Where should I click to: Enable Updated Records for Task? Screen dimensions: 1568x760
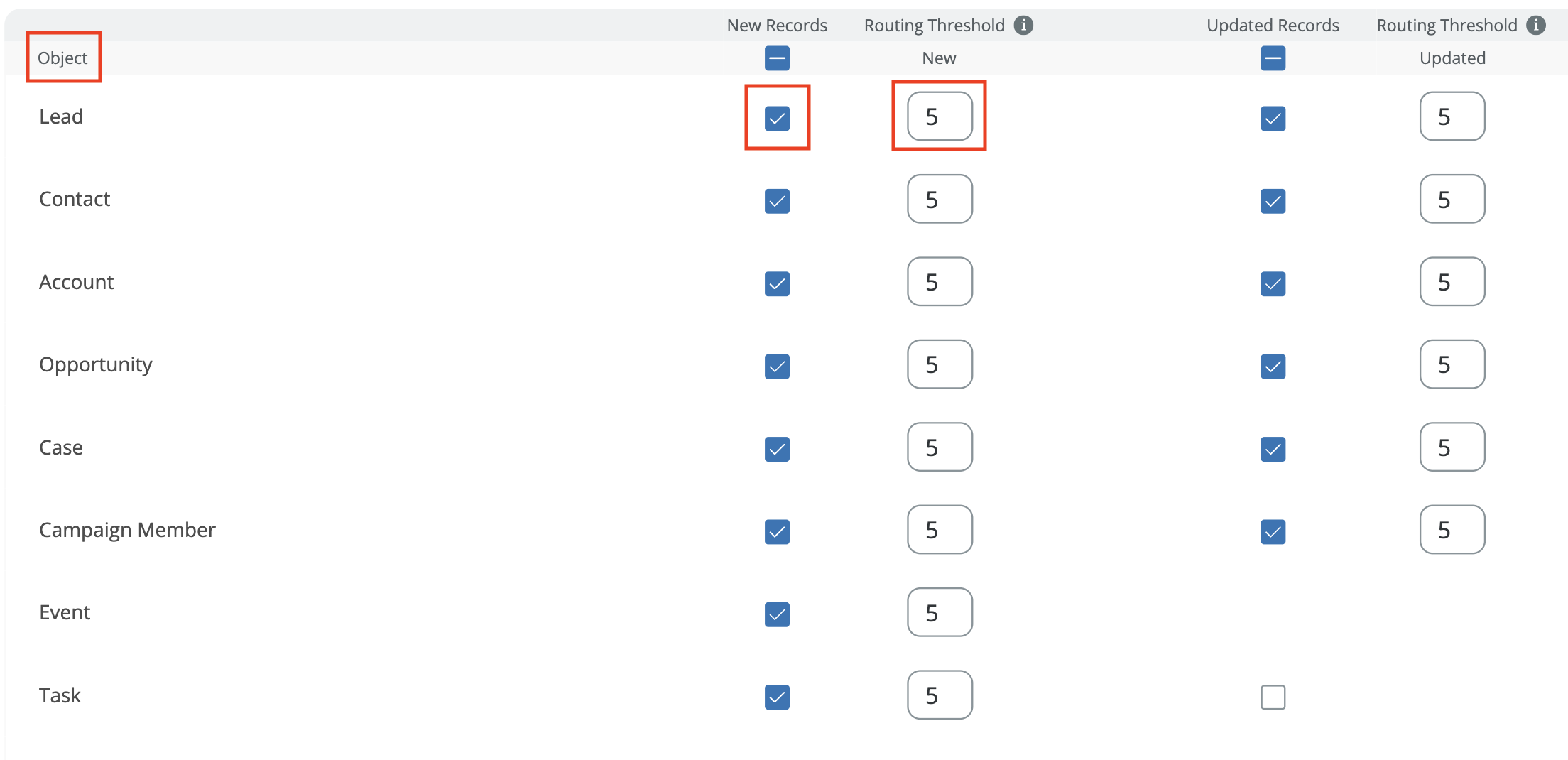1273,697
